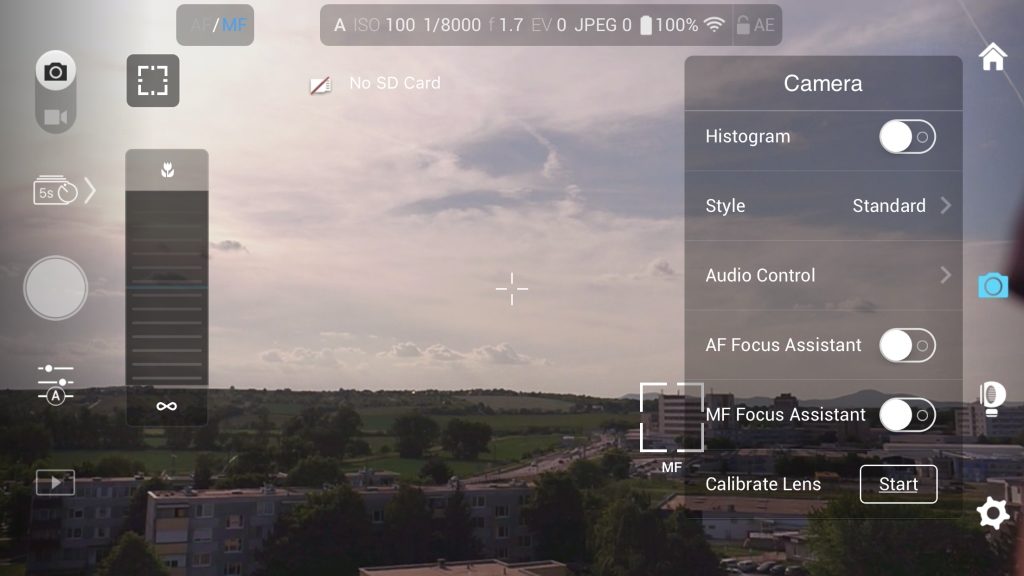1024x576 pixels.
Task: Turn on MF Focus Assistant
Action: pyautogui.click(x=907, y=414)
